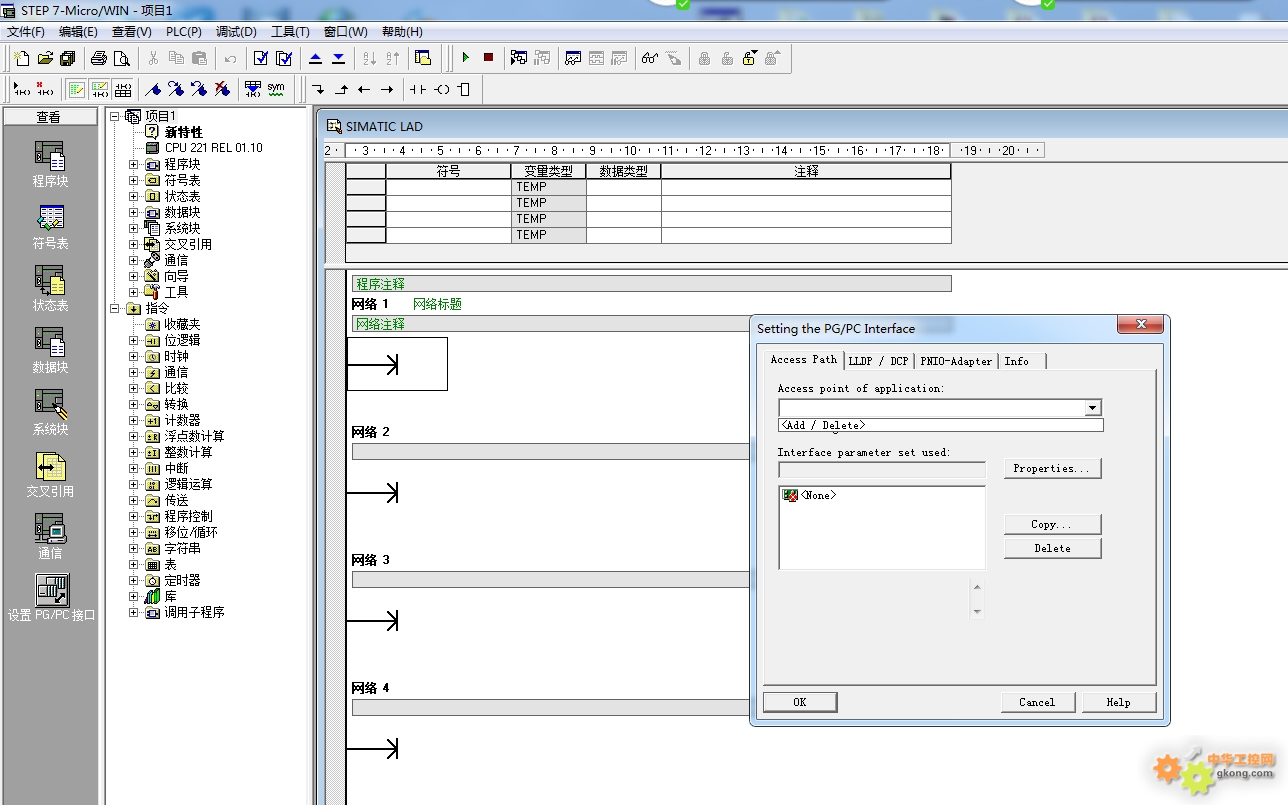Toggle network comments display in the toolbar
This screenshot has width=1288, height=805.
coord(100,89)
